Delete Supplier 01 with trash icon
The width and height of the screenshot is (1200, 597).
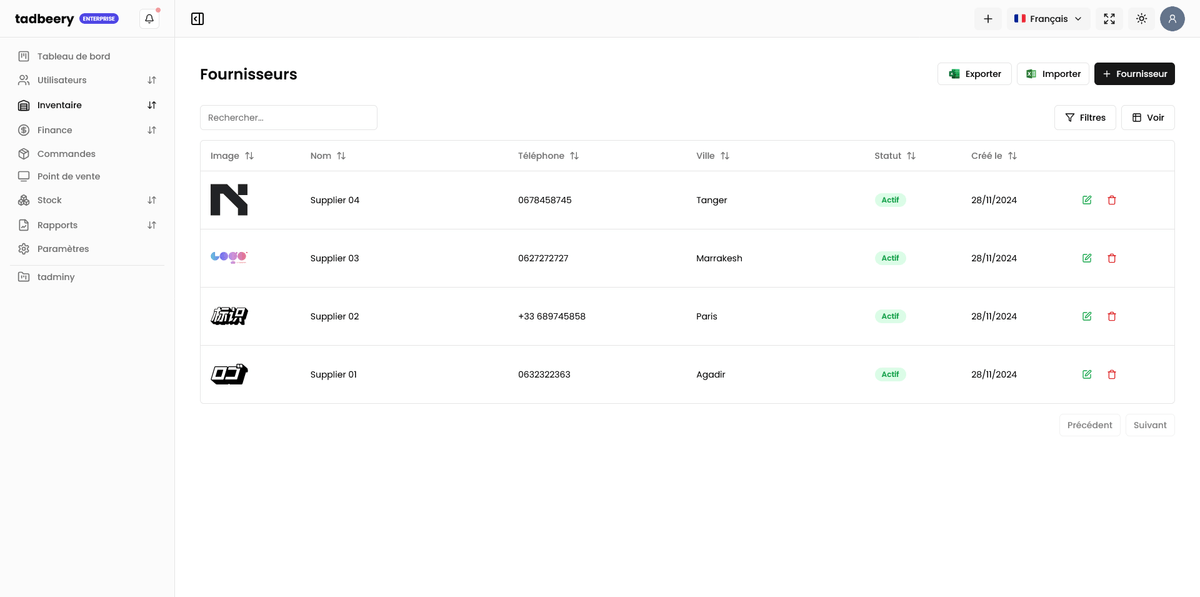click(1112, 375)
